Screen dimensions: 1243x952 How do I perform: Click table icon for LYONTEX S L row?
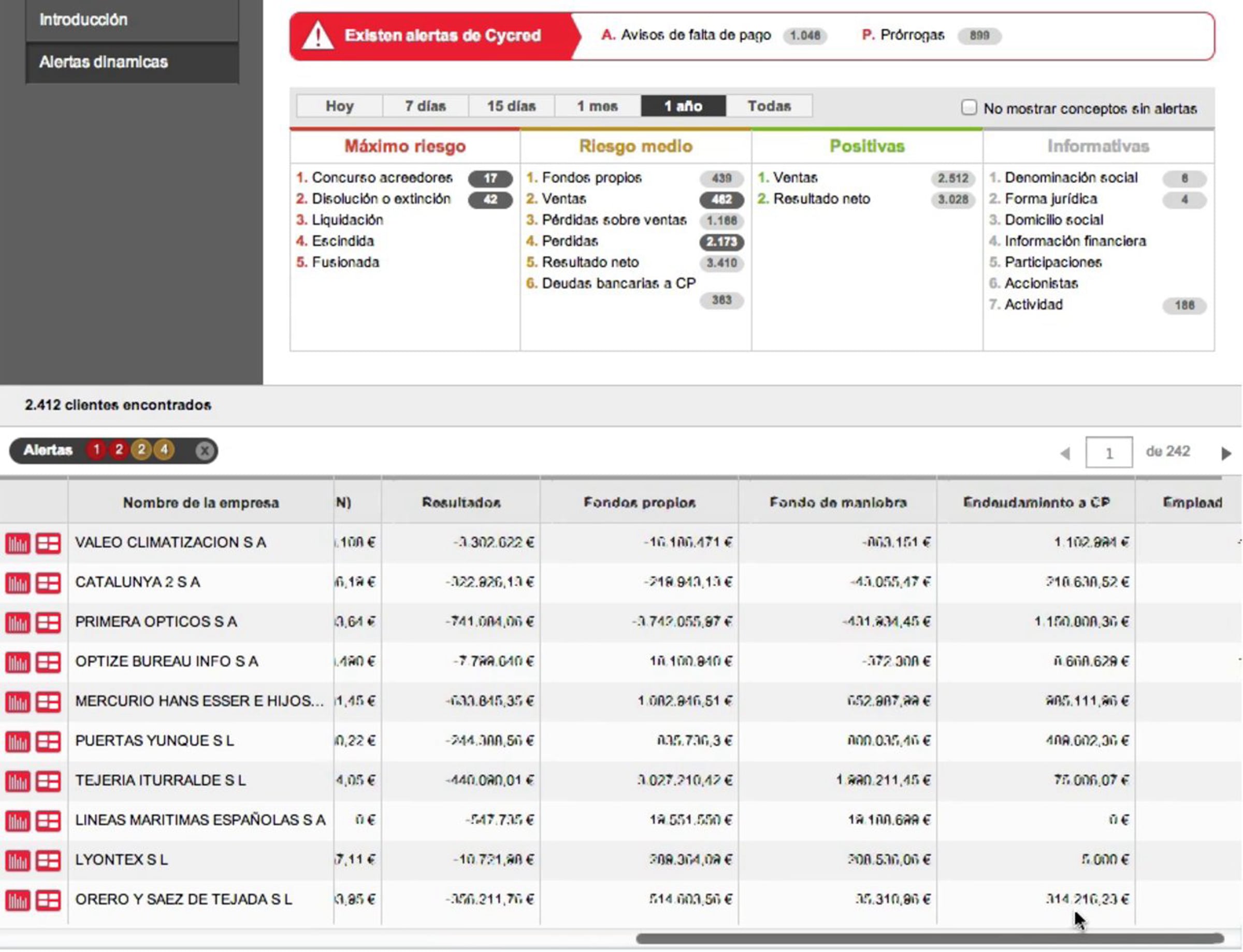48,861
